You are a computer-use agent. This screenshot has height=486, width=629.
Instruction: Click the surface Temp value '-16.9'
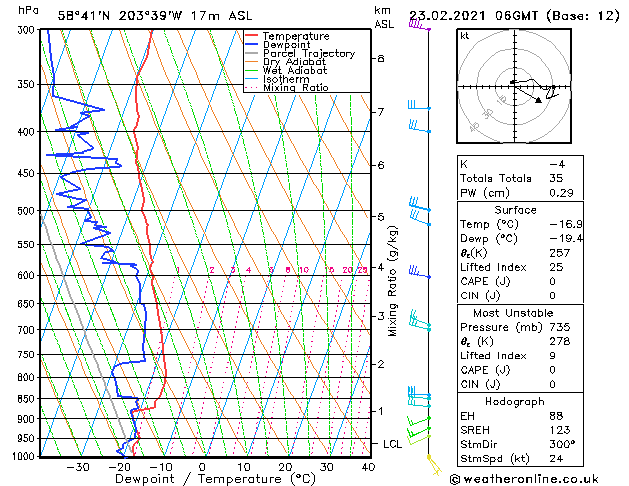click(566, 224)
